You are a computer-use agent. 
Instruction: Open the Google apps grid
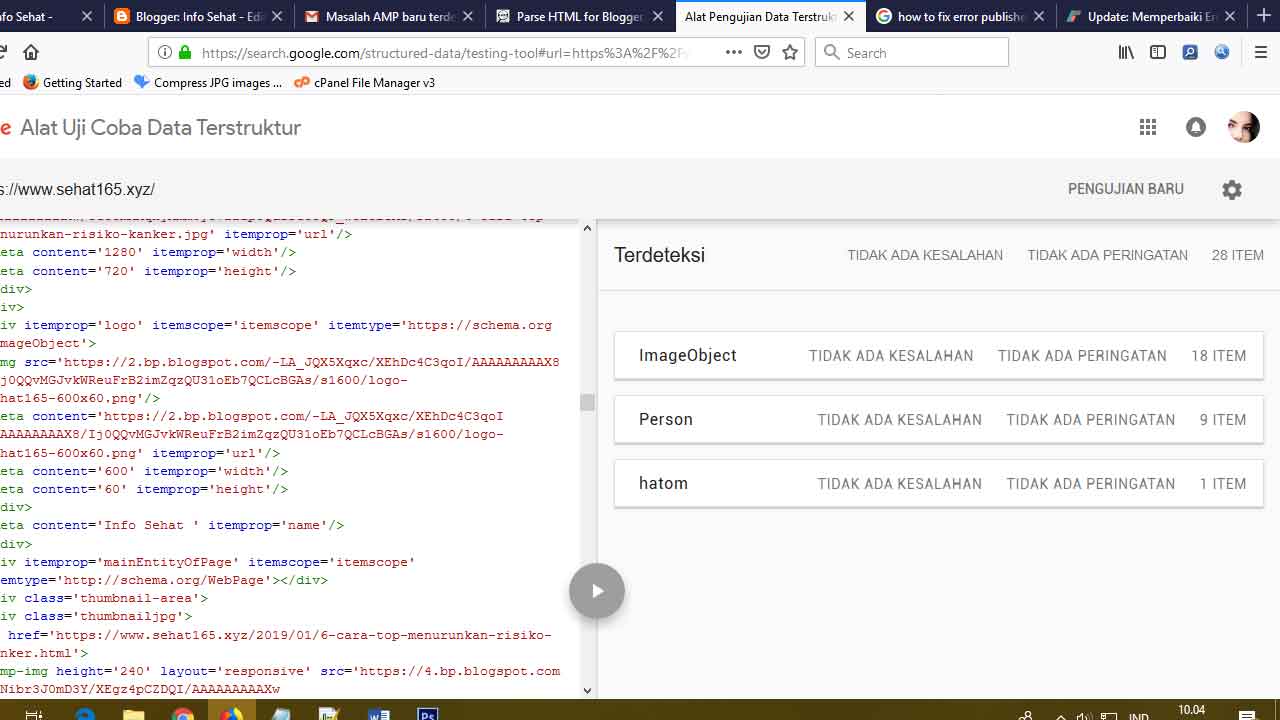tap(1148, 127)
